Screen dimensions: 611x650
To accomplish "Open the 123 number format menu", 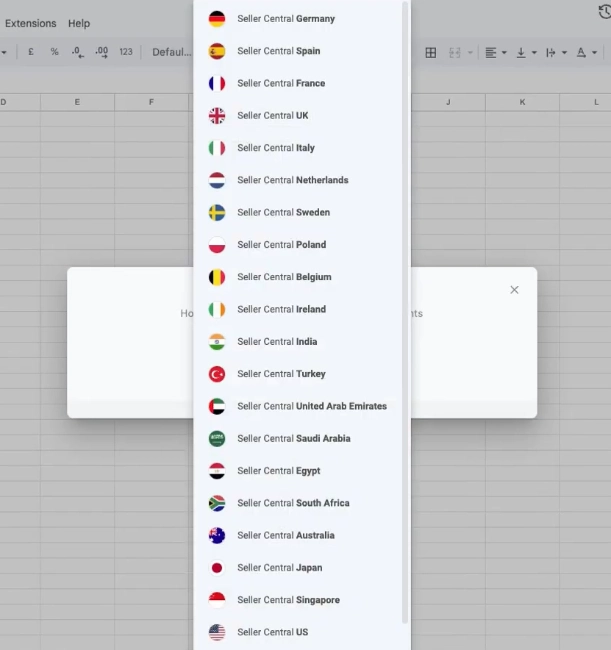I will pyautogui.click(x=125, y=52).
